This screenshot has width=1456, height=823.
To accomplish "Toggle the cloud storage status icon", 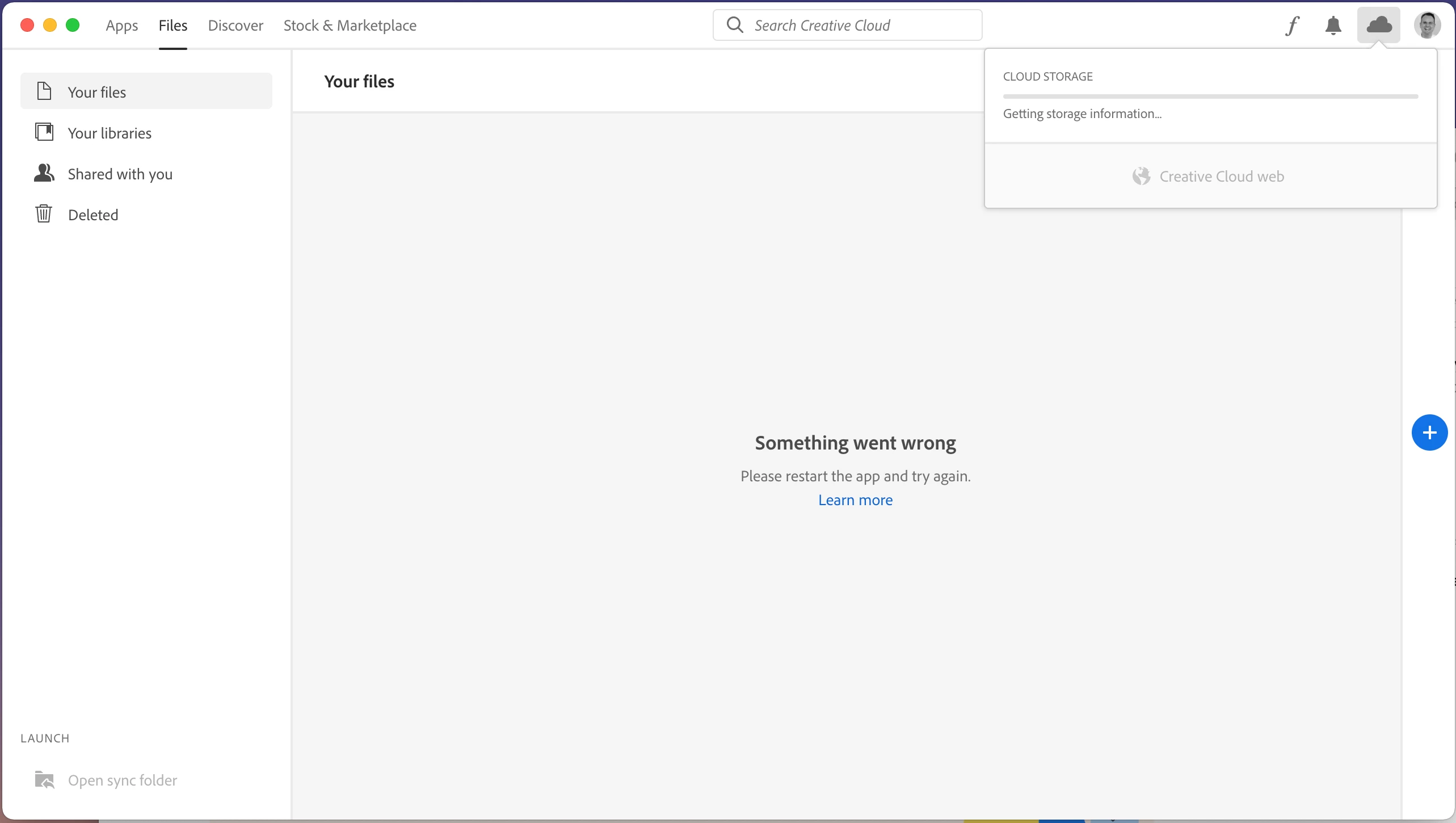I will coord(1379,26).
